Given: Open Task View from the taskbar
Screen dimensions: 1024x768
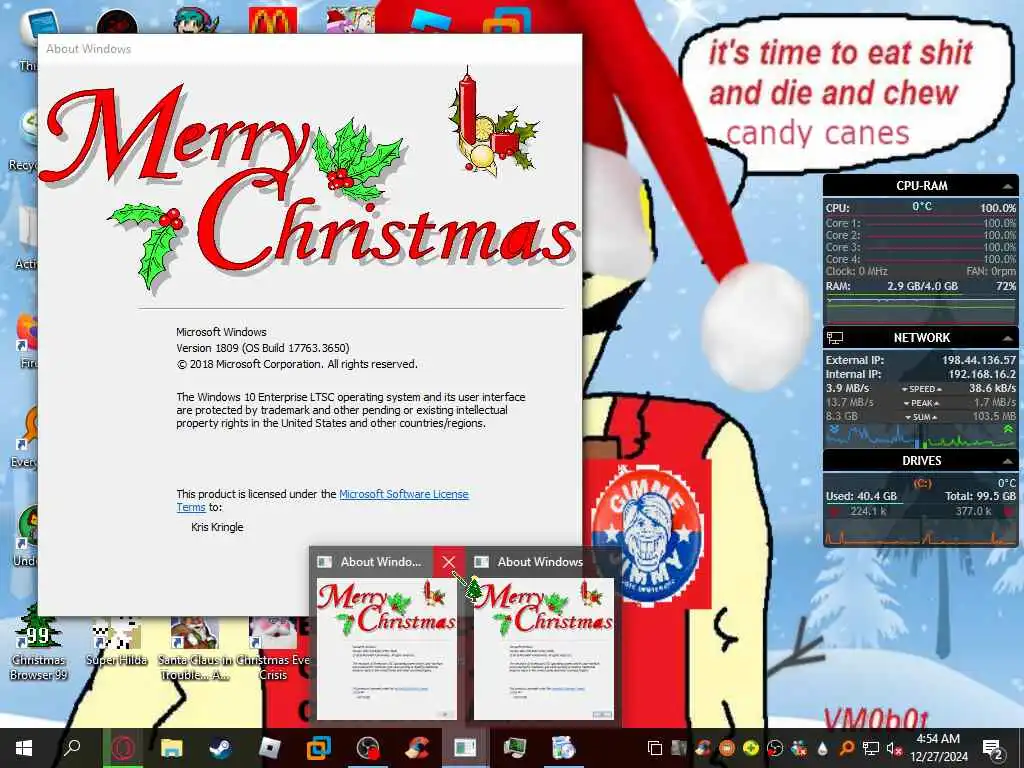Looking at the screenshot, I should 654,748.
